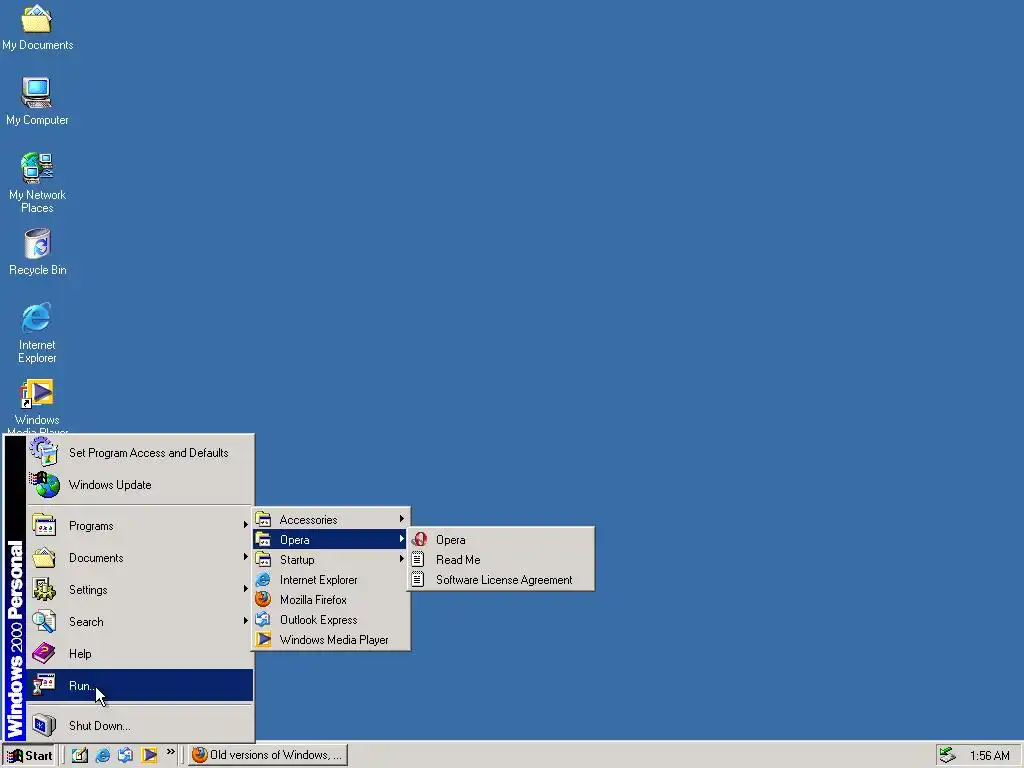
Task: Click the Outlook Express icon in Programs submenu
Action: (x=263, y=619)
